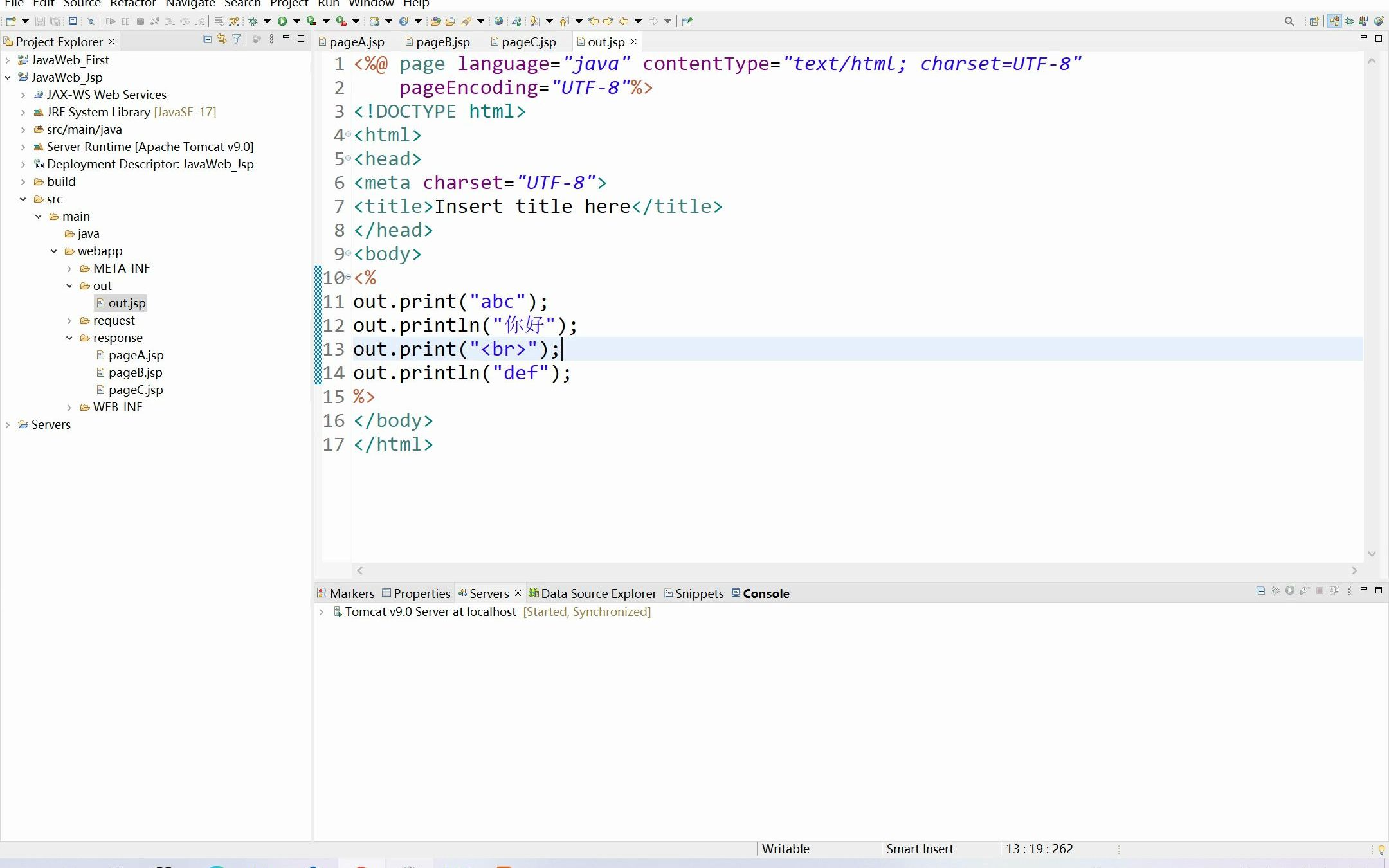Click the Debug bug icon in main toolbar
The image size is (1389, 868).
click(x=253, y=21)
